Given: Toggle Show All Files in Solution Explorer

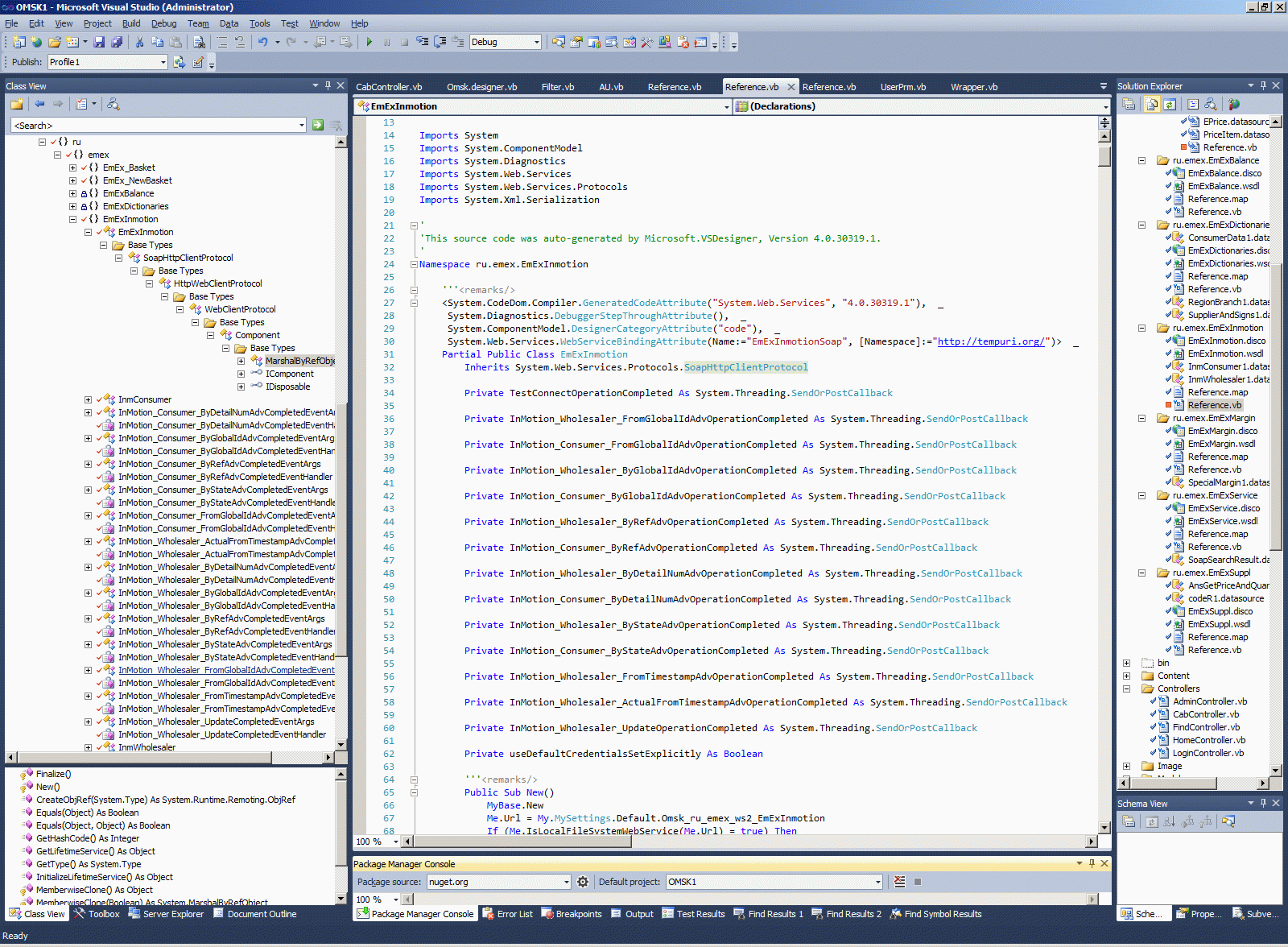Looking at the screenshot, I should click(x=1152, y=104).
